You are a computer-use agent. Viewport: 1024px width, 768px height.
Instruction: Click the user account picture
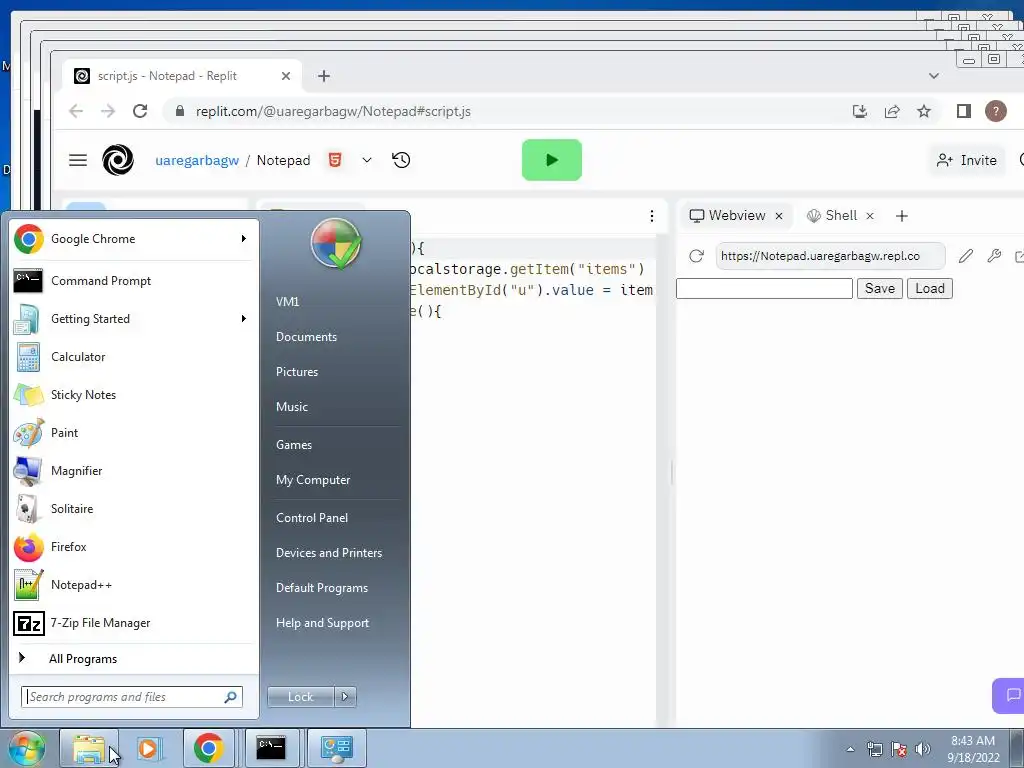[336, 244]
